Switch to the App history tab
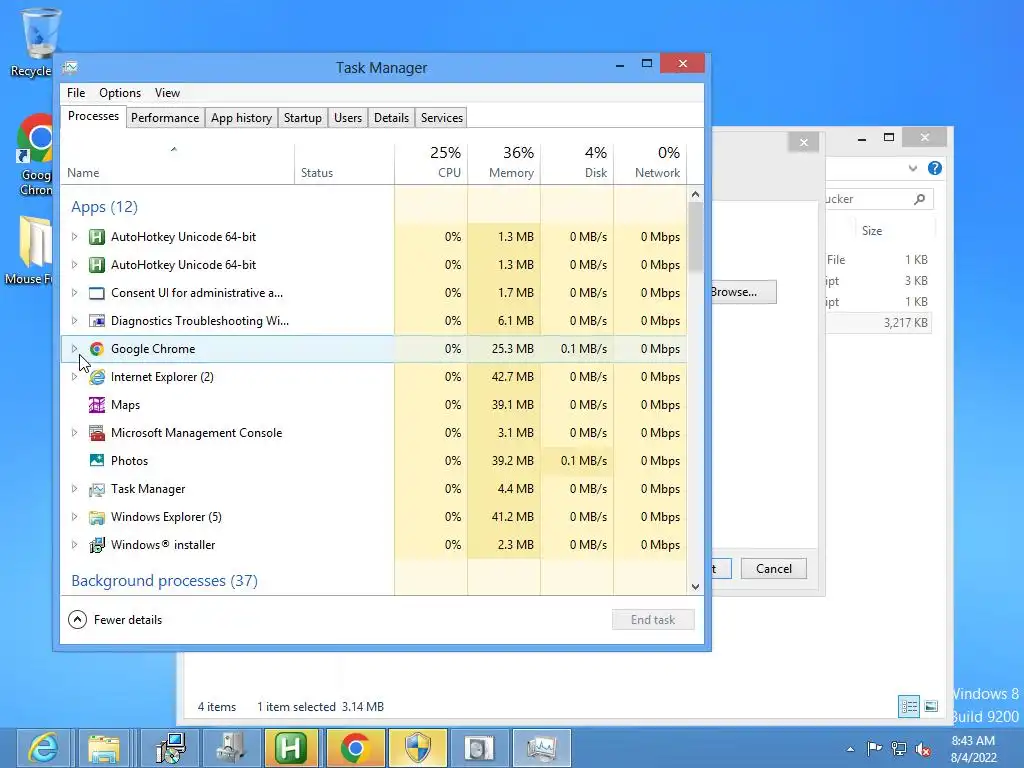1024x768 pixels. pos(241,118)
